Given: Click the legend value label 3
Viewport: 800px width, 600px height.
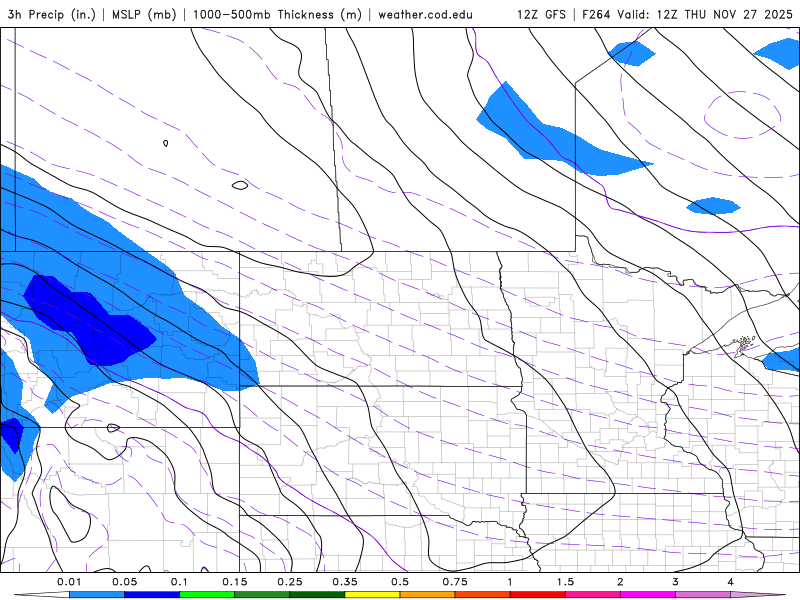Looking at the screenshot, I should point(676,582).
